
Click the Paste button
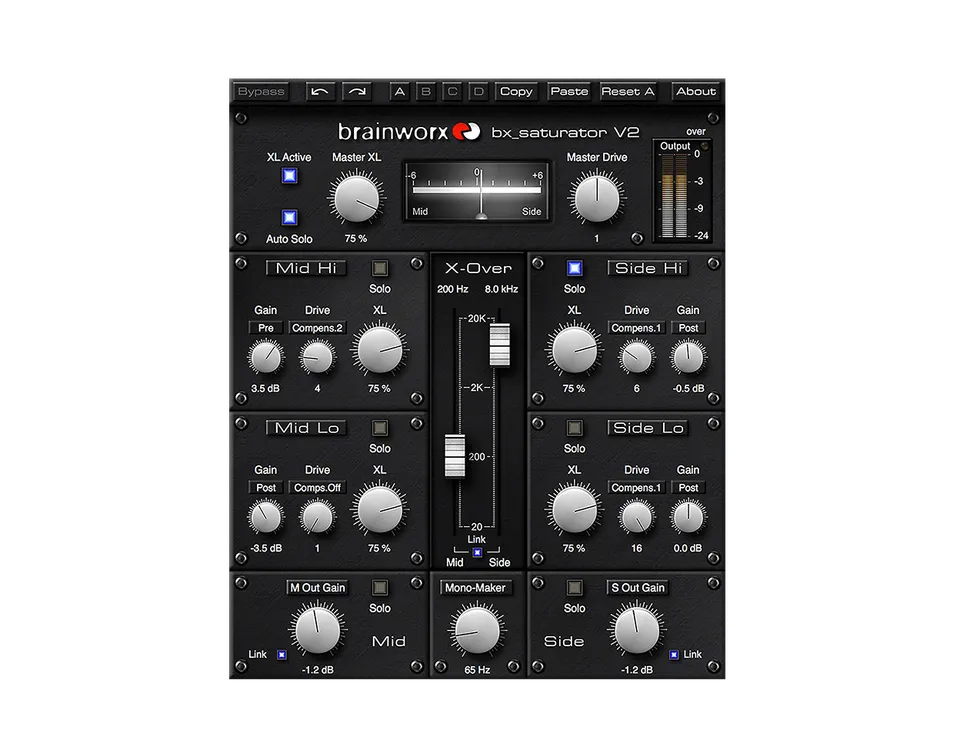point(569,92)
